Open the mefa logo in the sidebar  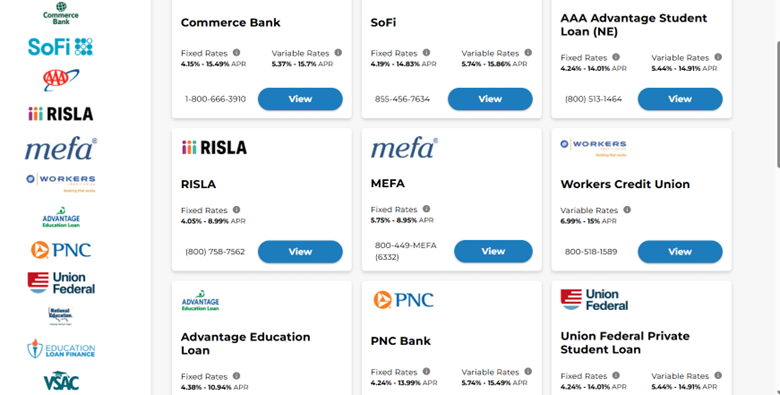click(x=61, y=149)
